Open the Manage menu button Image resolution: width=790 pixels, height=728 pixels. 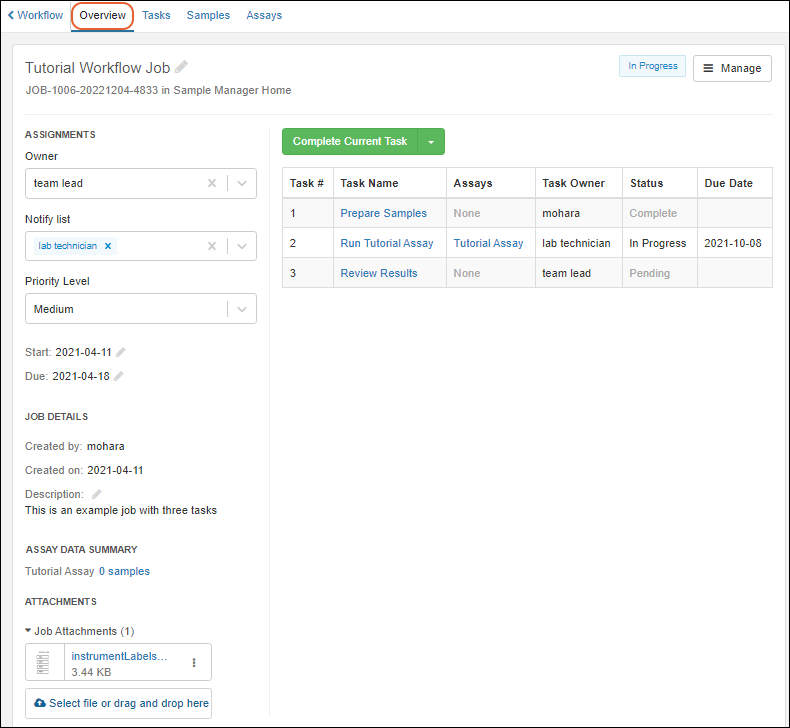(x=732, y=68)
